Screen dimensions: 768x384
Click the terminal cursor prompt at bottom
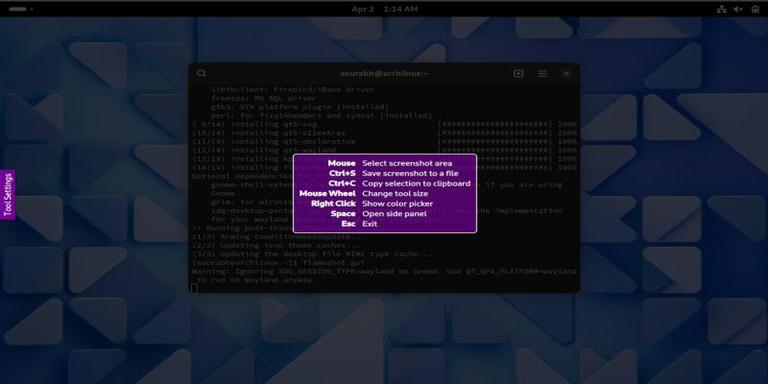[194, 288]
